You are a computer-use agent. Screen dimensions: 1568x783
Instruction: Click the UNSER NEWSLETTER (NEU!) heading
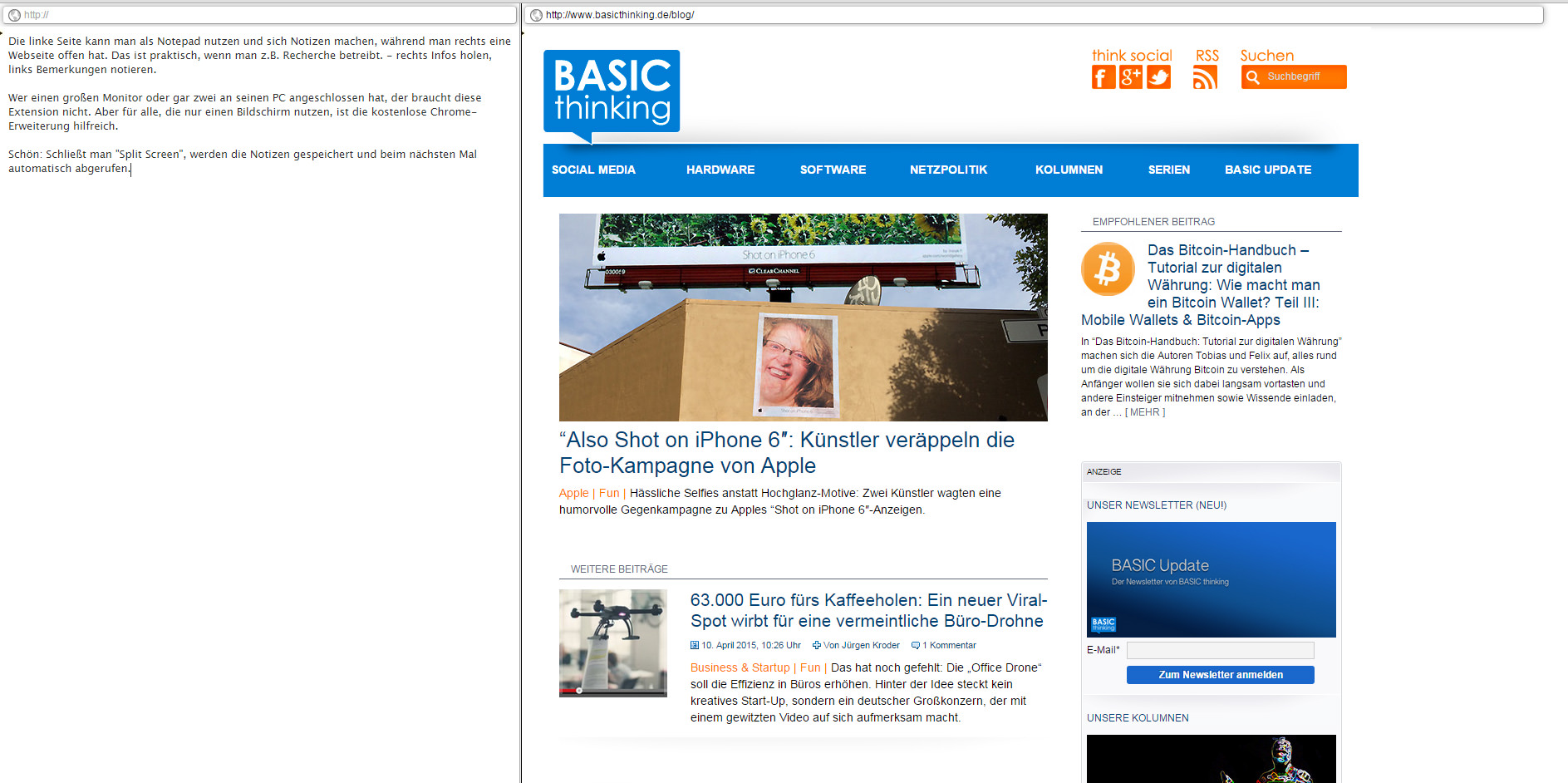tap(1157, 505)
